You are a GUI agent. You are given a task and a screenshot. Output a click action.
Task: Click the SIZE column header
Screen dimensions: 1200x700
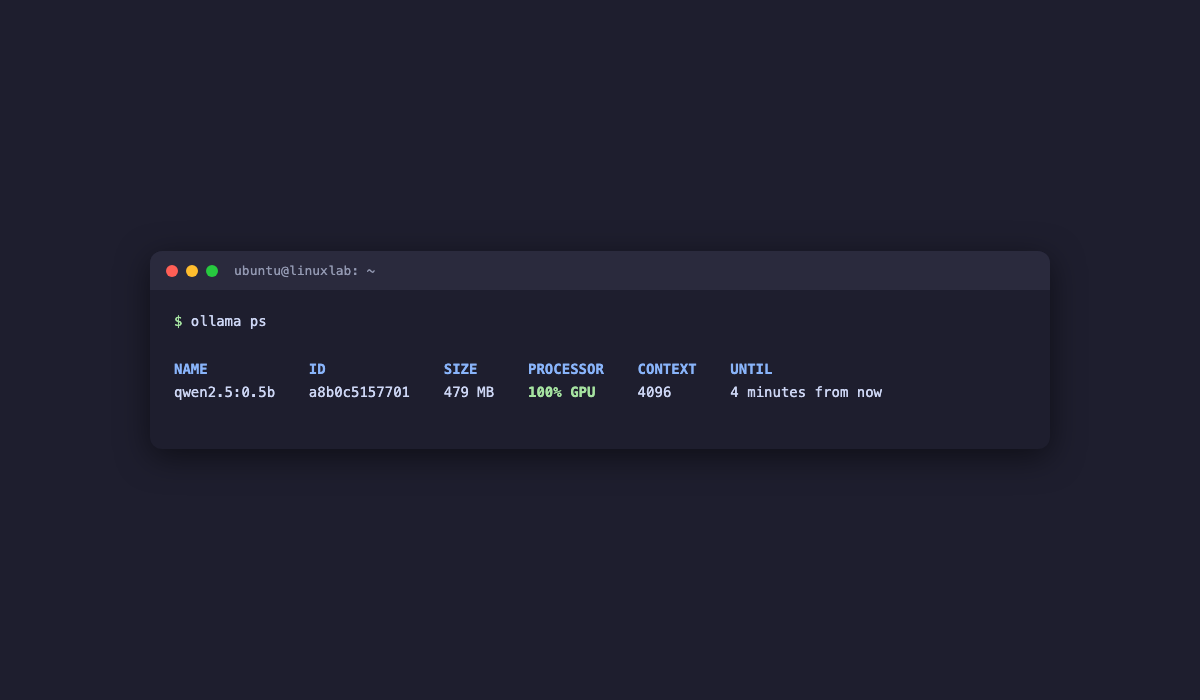(x=461, y=369)
